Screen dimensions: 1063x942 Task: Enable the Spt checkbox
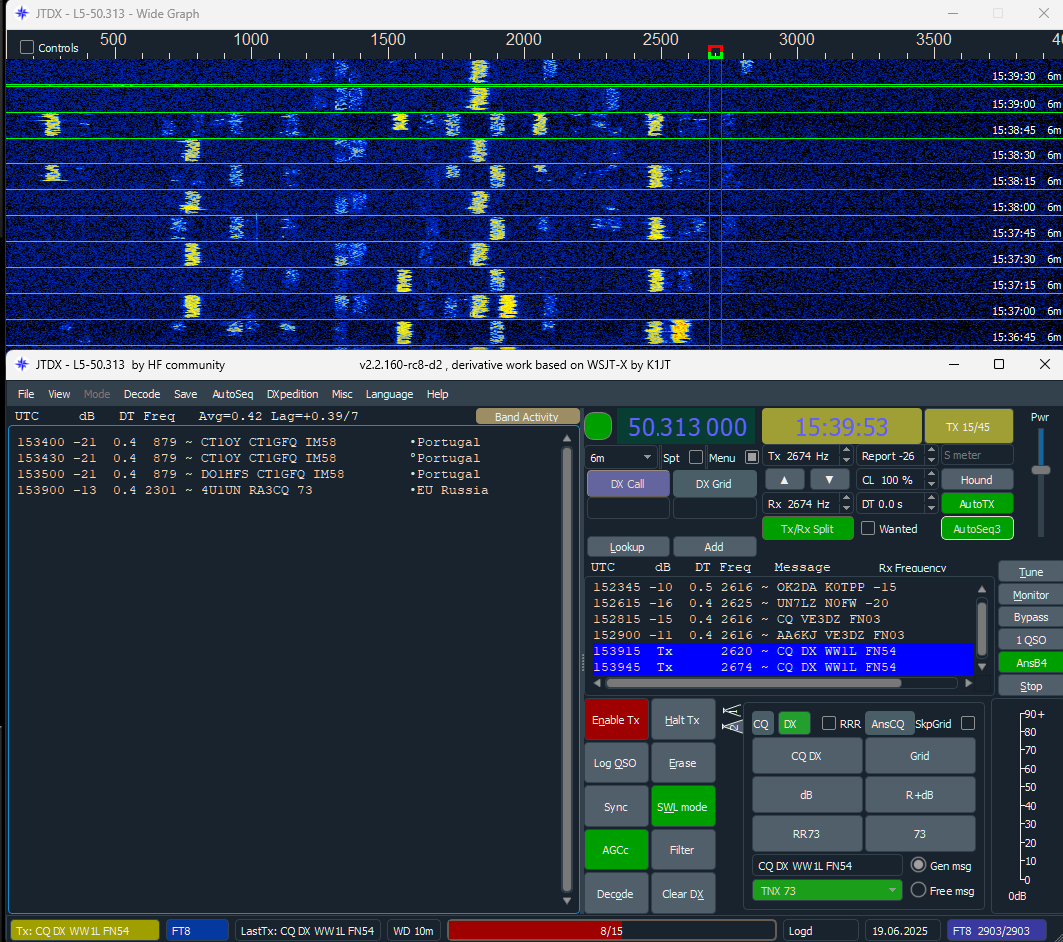click(x=696, y=457)
